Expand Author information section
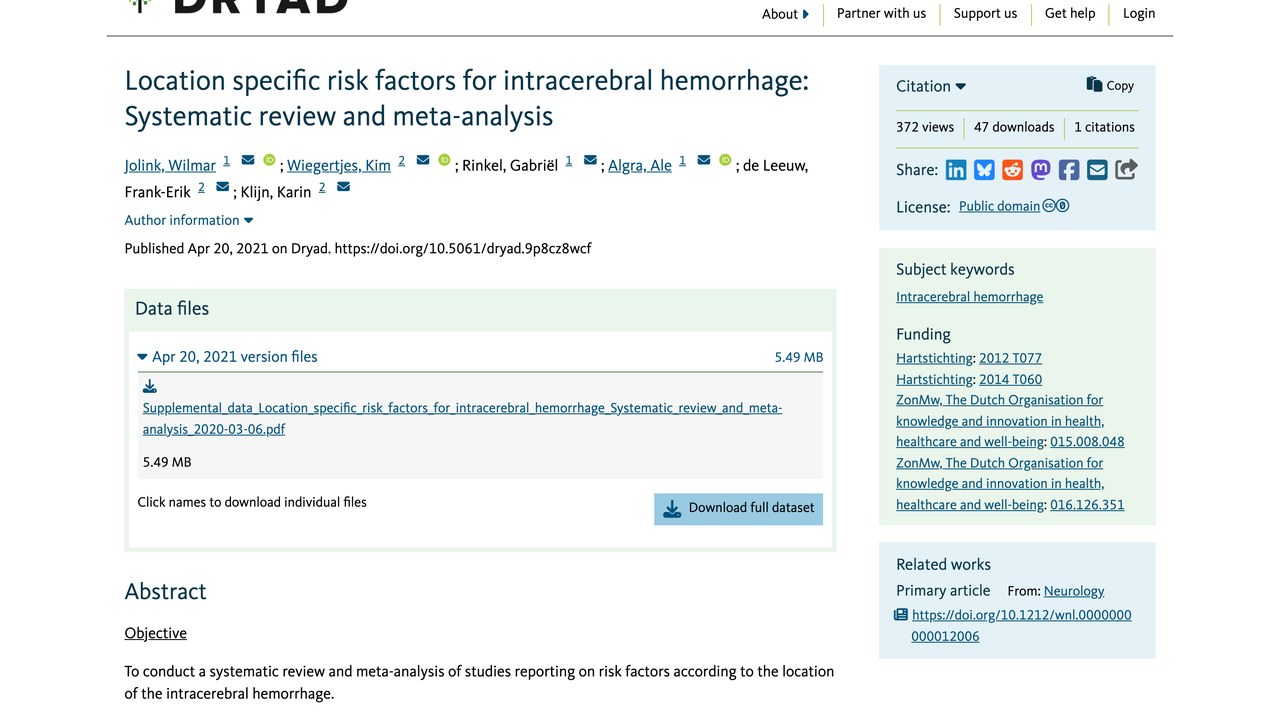This screenshot has height=720, width=1280. (189, 220)
